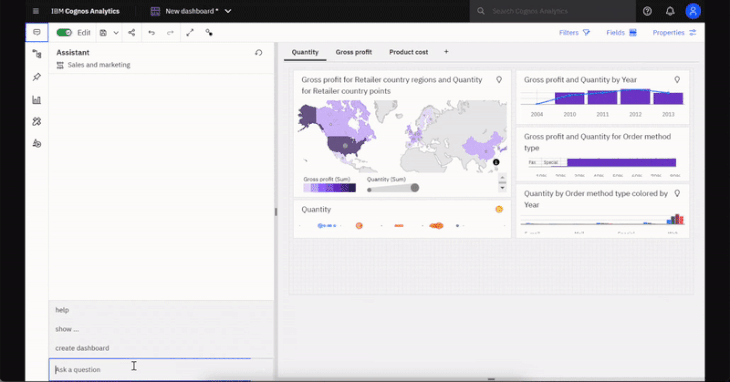Click the Share icon

pos(132,33)
